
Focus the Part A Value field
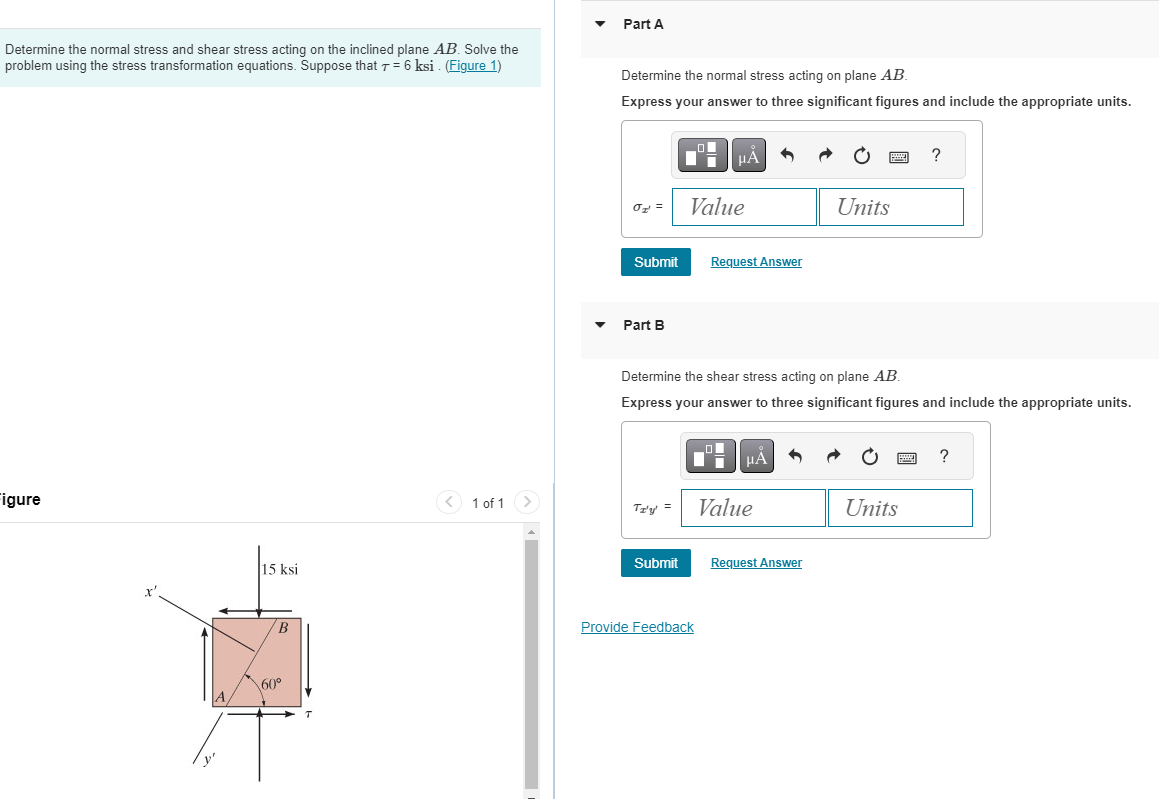coord(744,207)
